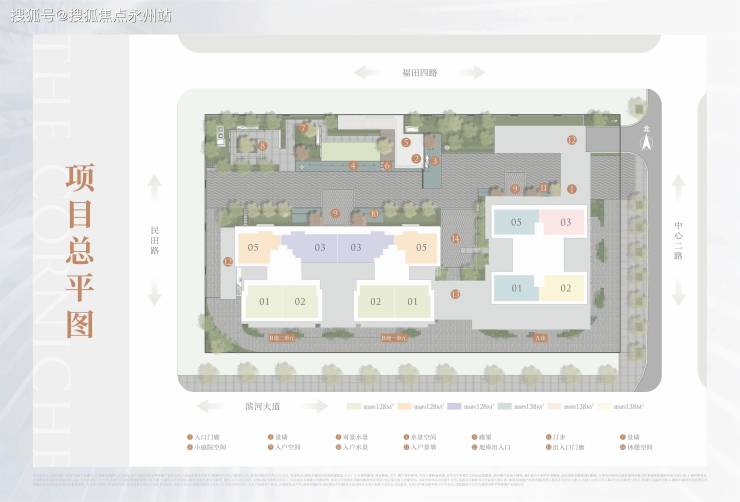The height and width of the screenshot is (502, 740).
Task: Select marker 9 north of building A
Action: [x=515, y=189]
